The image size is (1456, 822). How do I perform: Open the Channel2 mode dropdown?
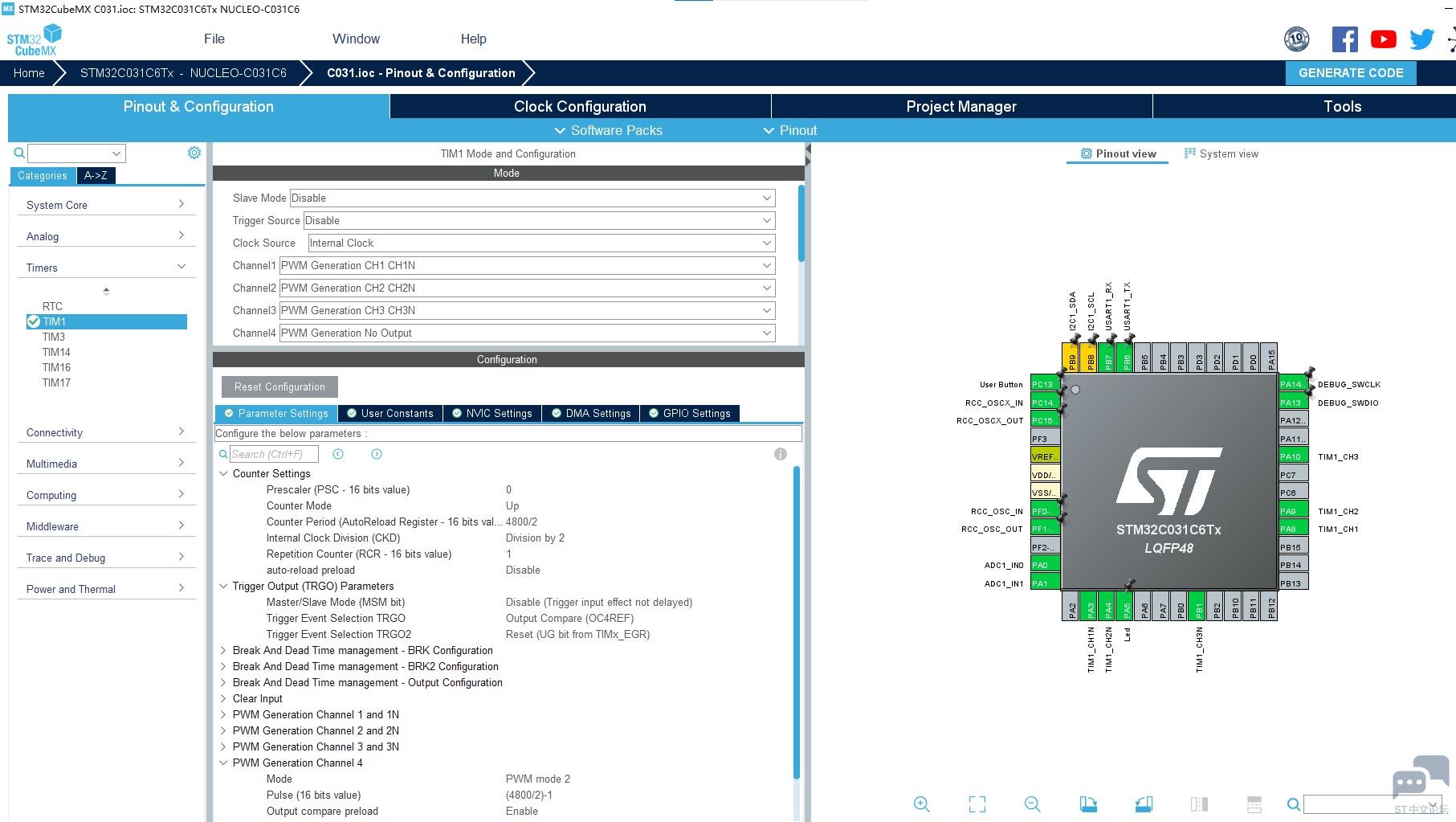point(527,288)
